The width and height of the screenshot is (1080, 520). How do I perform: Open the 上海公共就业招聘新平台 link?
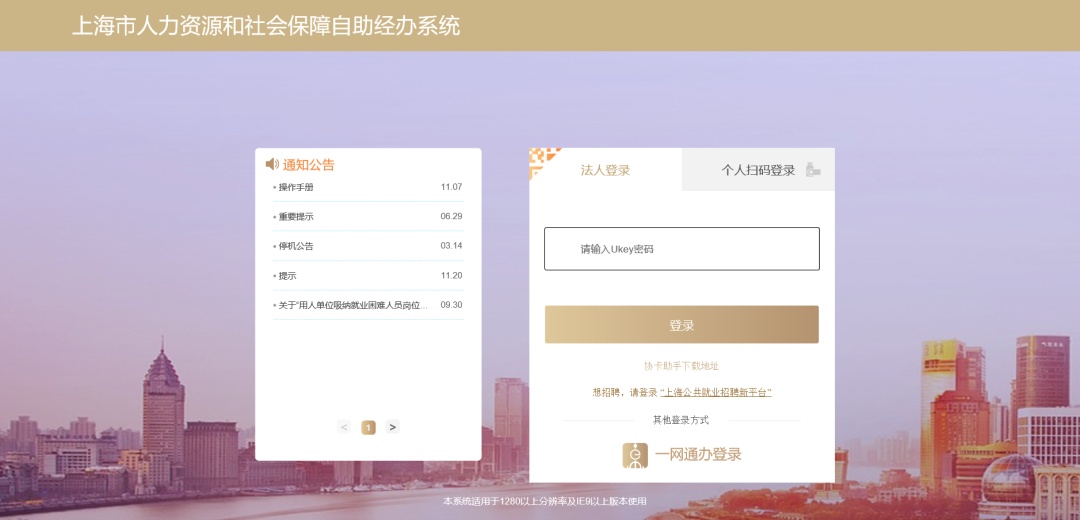(x=715, y=393)
